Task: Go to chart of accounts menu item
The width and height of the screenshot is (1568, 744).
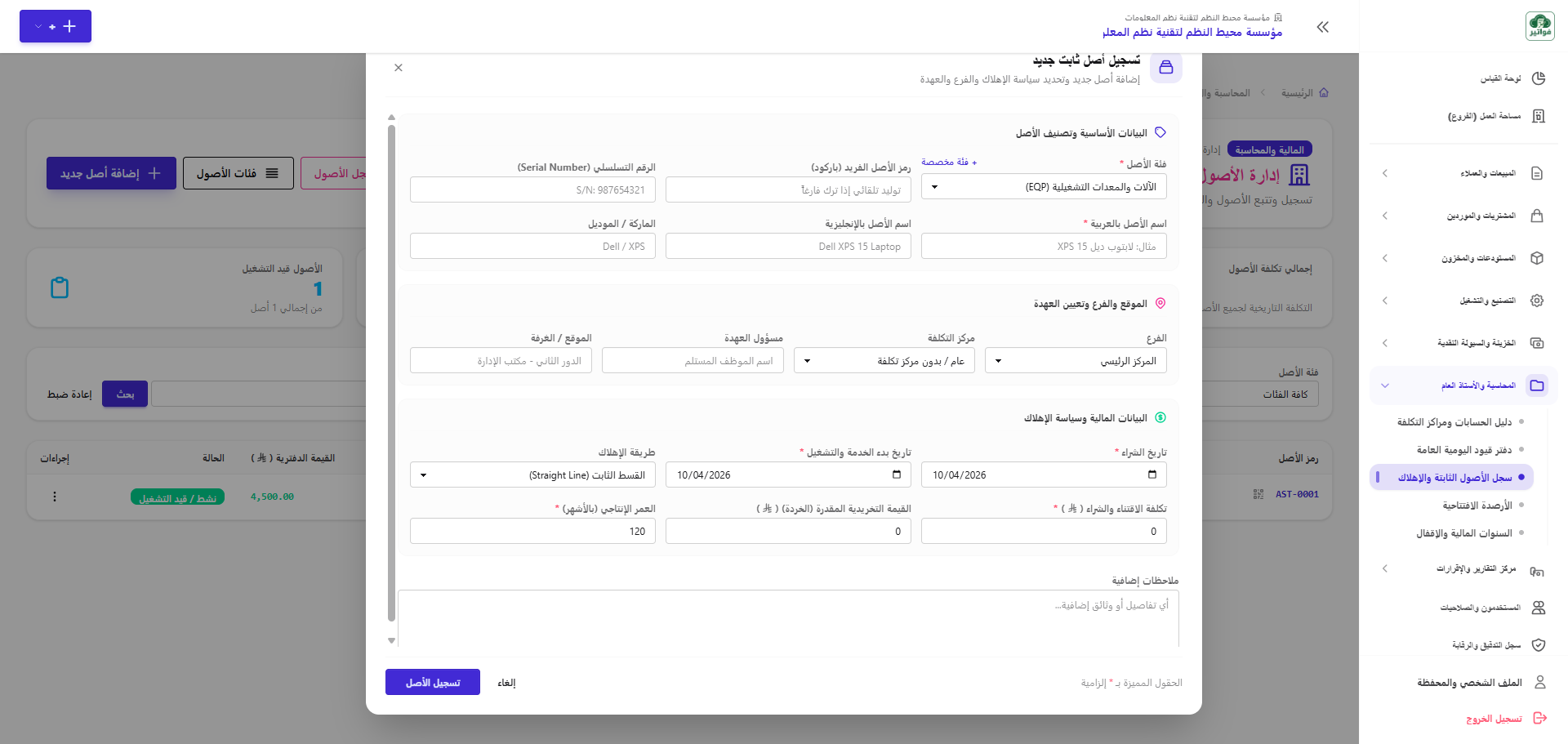Action: click(x=1454, y=422)
